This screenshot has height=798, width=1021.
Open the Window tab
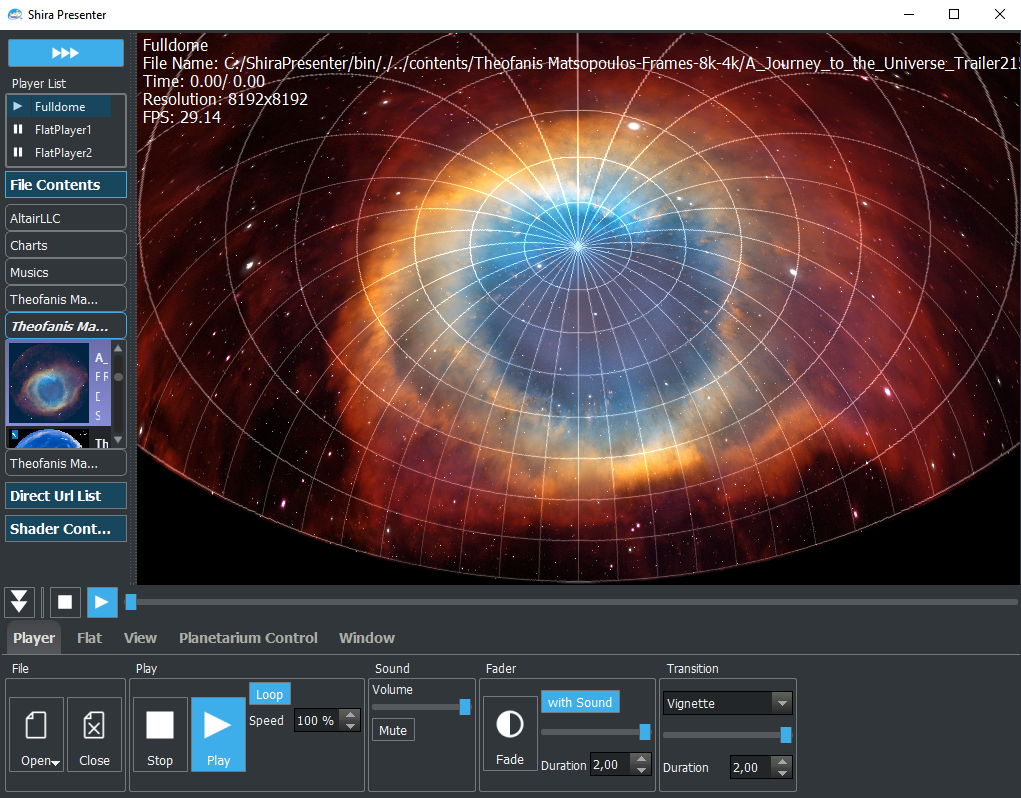(x=367, y=638)
